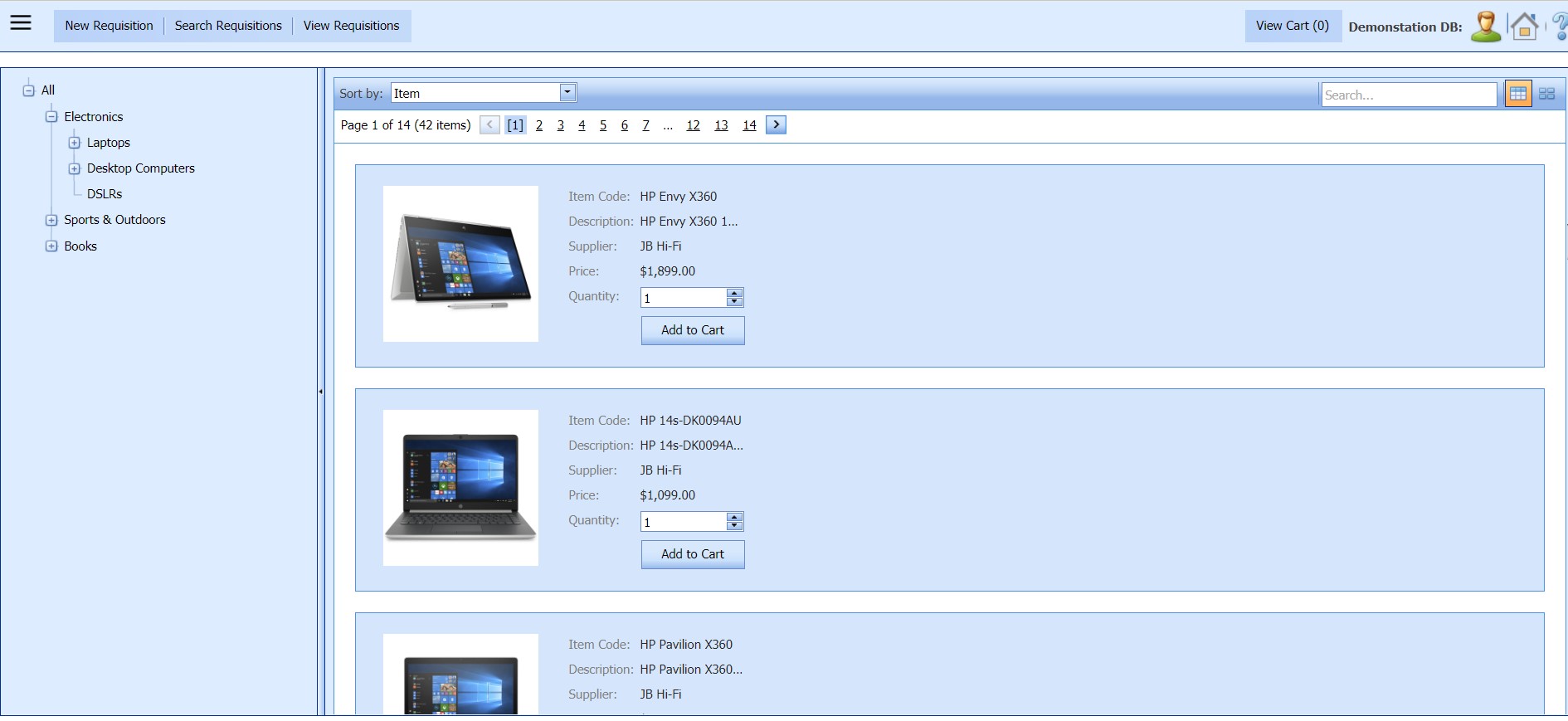Increase quantity for HP 14s-DK0094AU
Viewport: 1568px width, 721px height.
click(734, 517)
